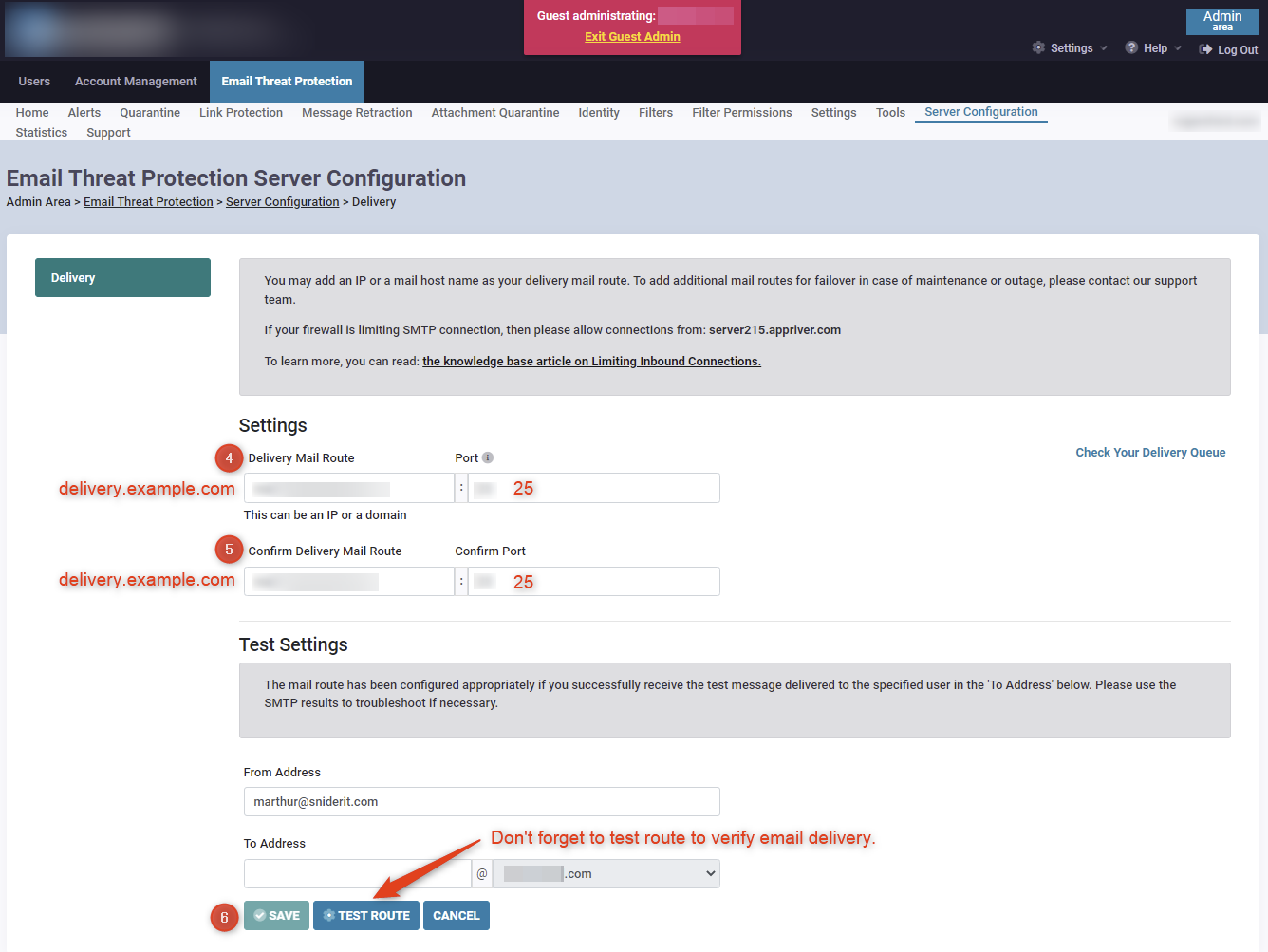The height and width of the screenshot is (952, 1268).
Task: Focus the Delivery Mail Route field
Action: (x=348, y=488)
